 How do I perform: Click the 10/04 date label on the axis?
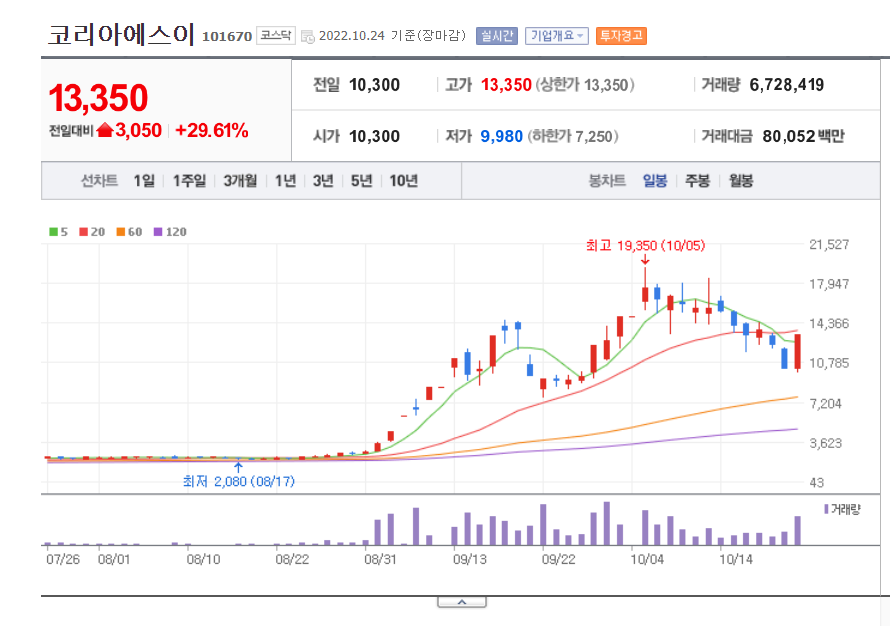coord(646,560)
